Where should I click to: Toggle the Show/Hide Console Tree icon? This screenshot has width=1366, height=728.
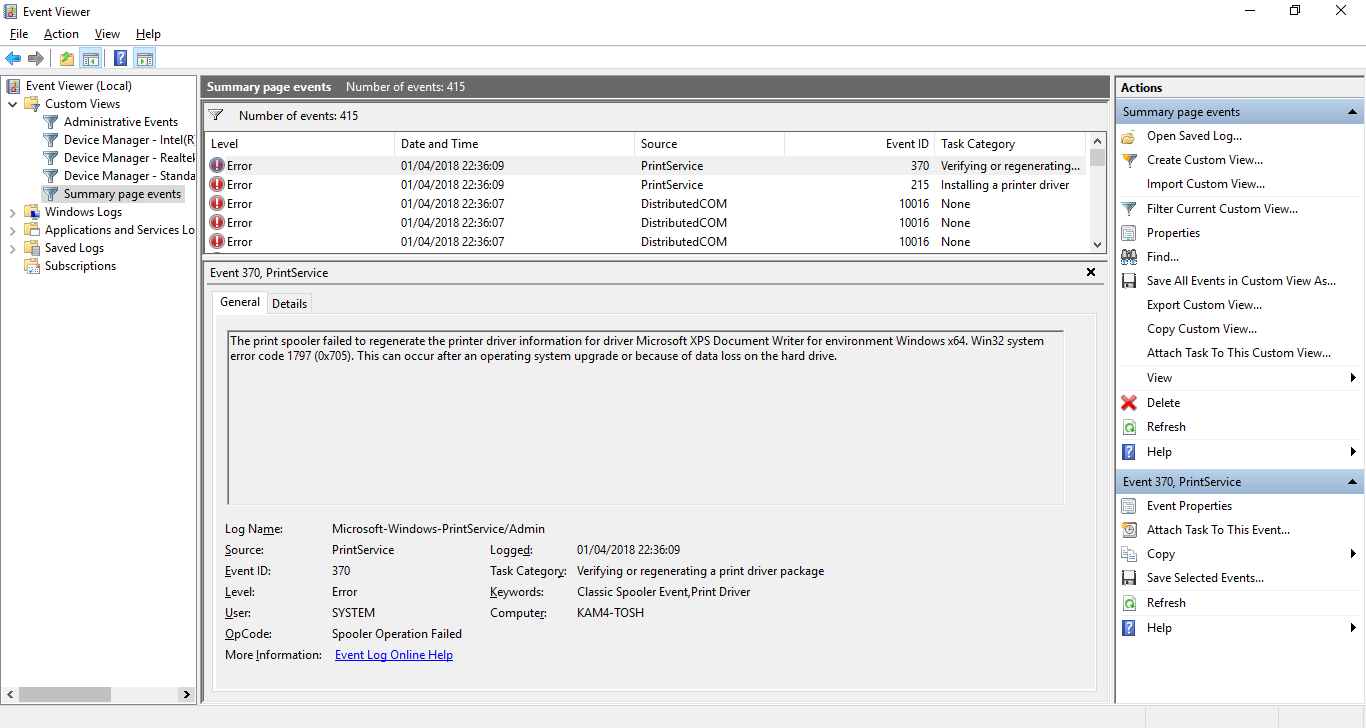coord(91,58)
